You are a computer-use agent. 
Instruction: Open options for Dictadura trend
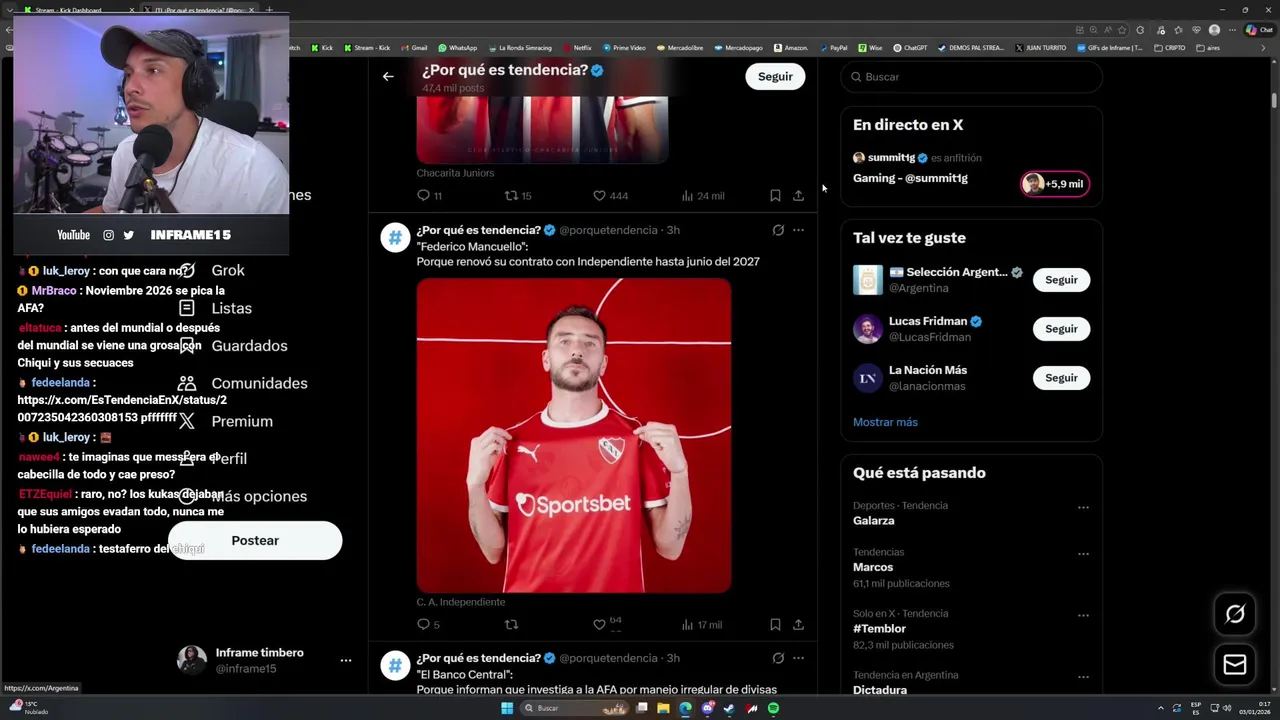(1083, 678)
